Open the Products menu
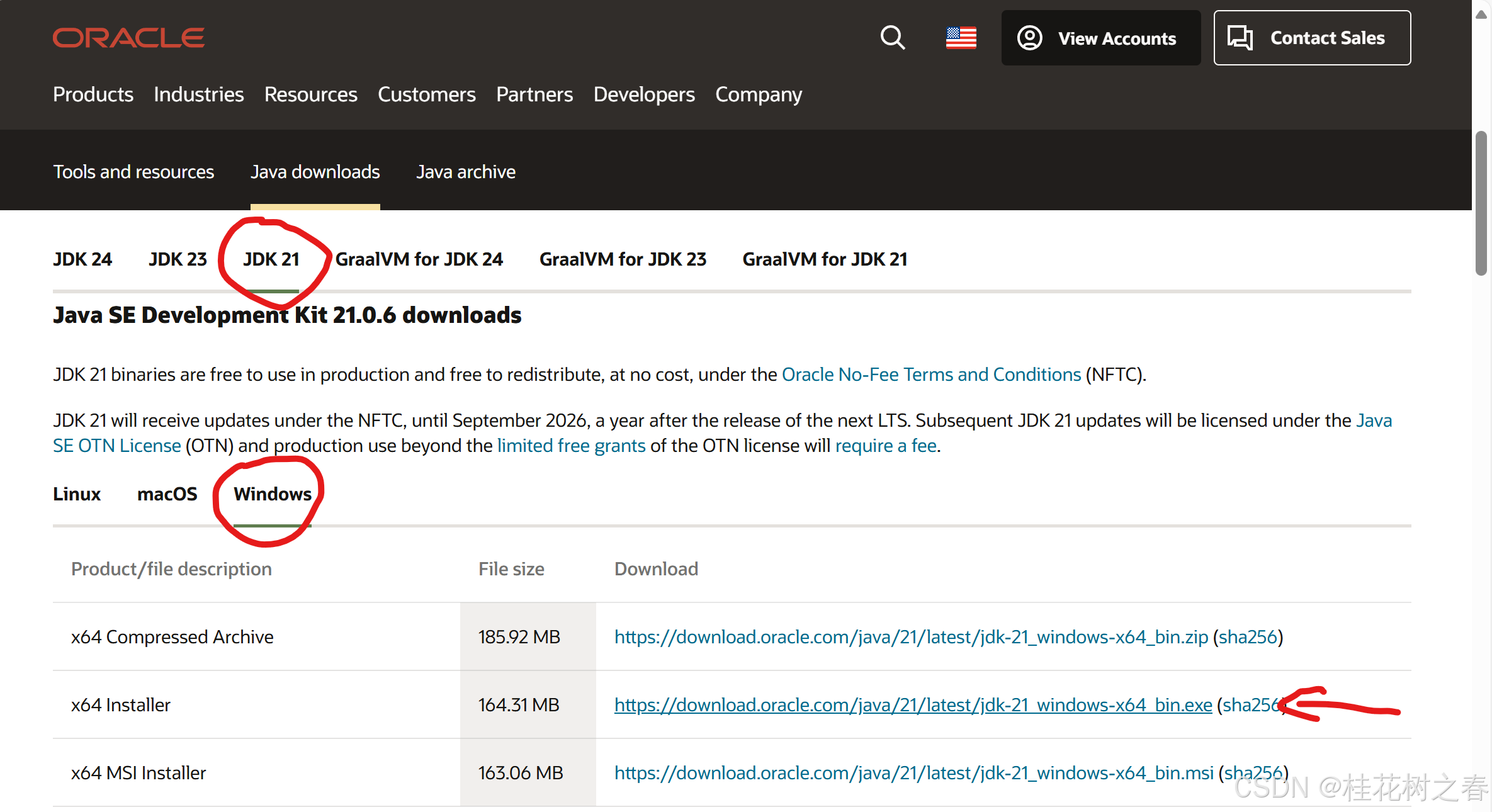Viewport: 1492px width, 812px height. 93,94
